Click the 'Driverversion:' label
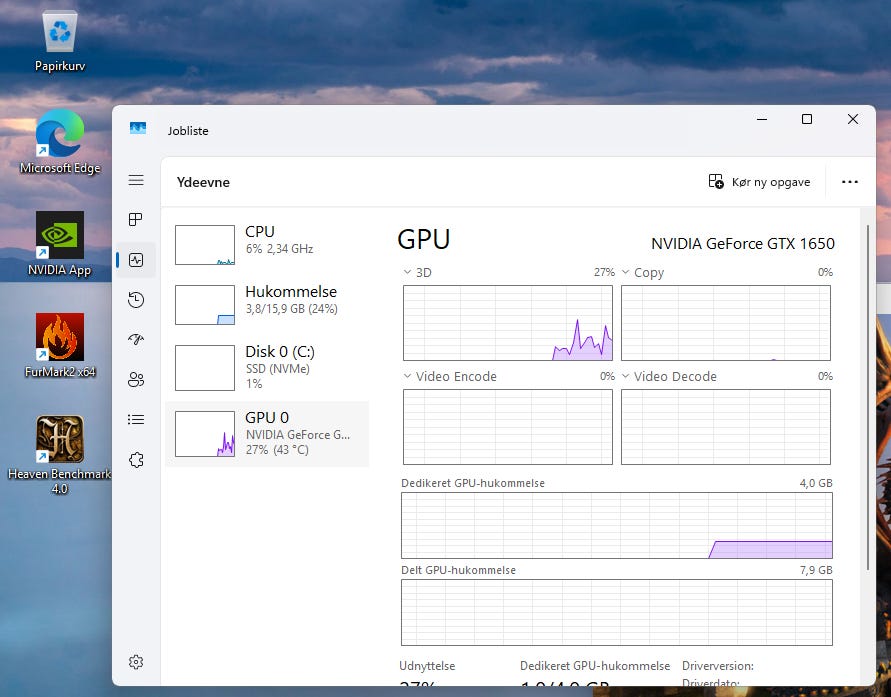 pos(718,666)
